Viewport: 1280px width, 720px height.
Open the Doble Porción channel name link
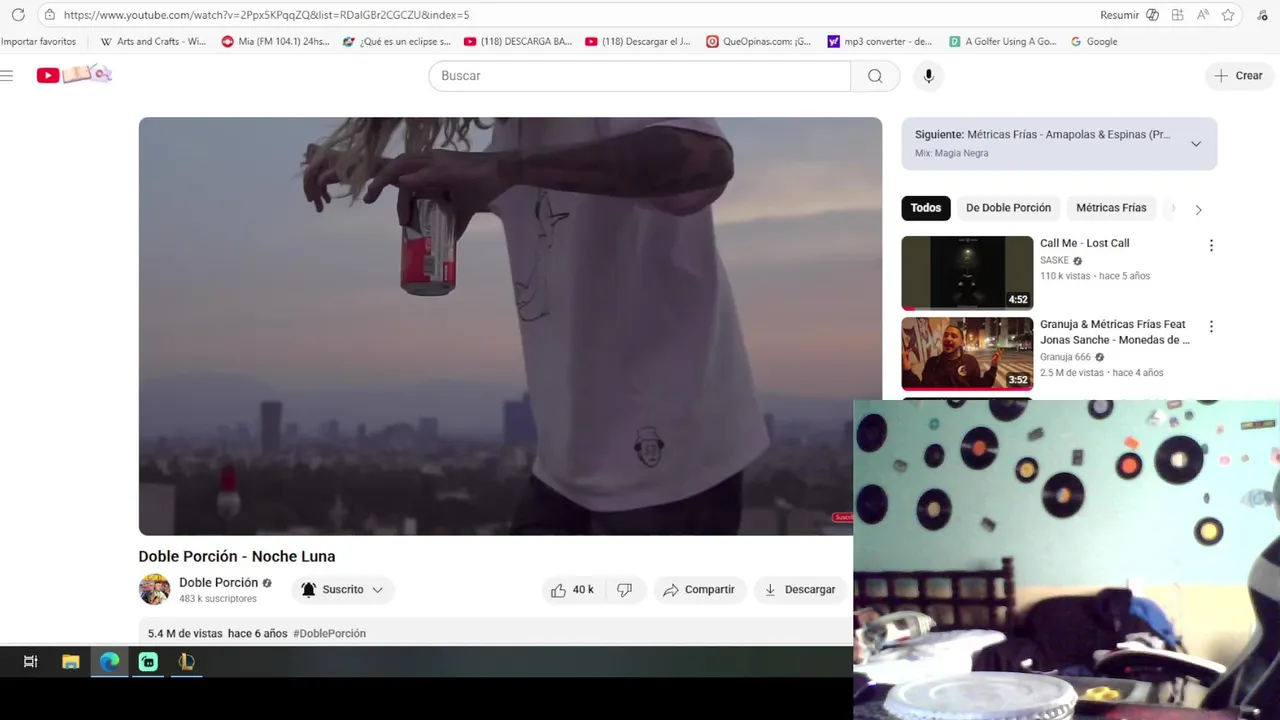[x=218, y=583]
